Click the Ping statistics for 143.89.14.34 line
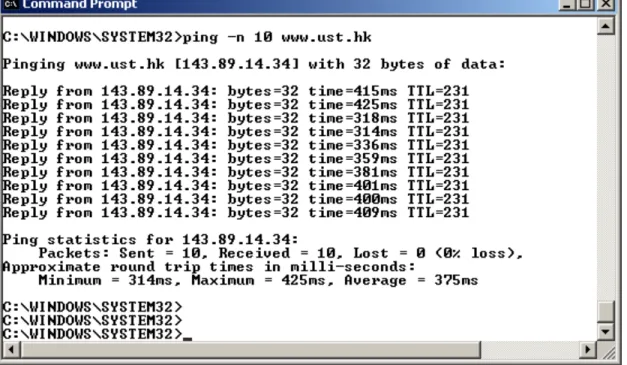 (x=150, y=240)
